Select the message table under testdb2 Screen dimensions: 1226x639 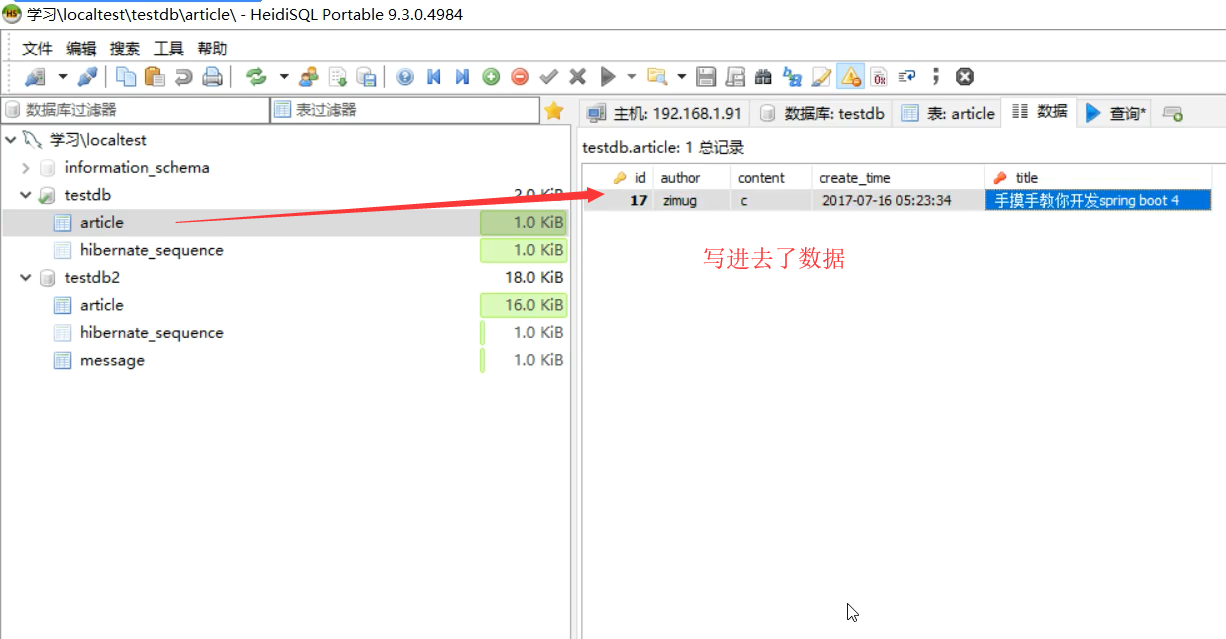112,360
